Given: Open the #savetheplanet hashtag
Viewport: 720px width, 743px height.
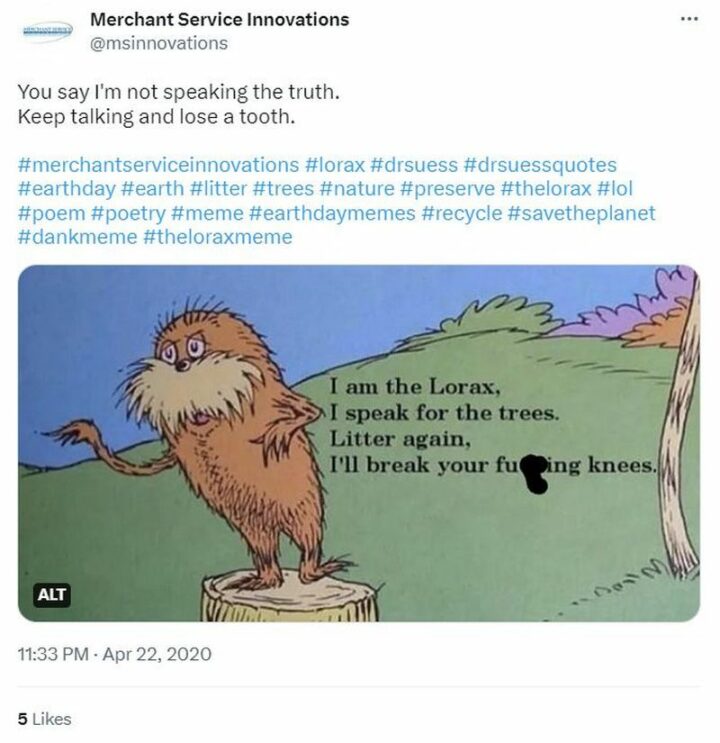Looking at the screenshot, I should pos(581,213).
